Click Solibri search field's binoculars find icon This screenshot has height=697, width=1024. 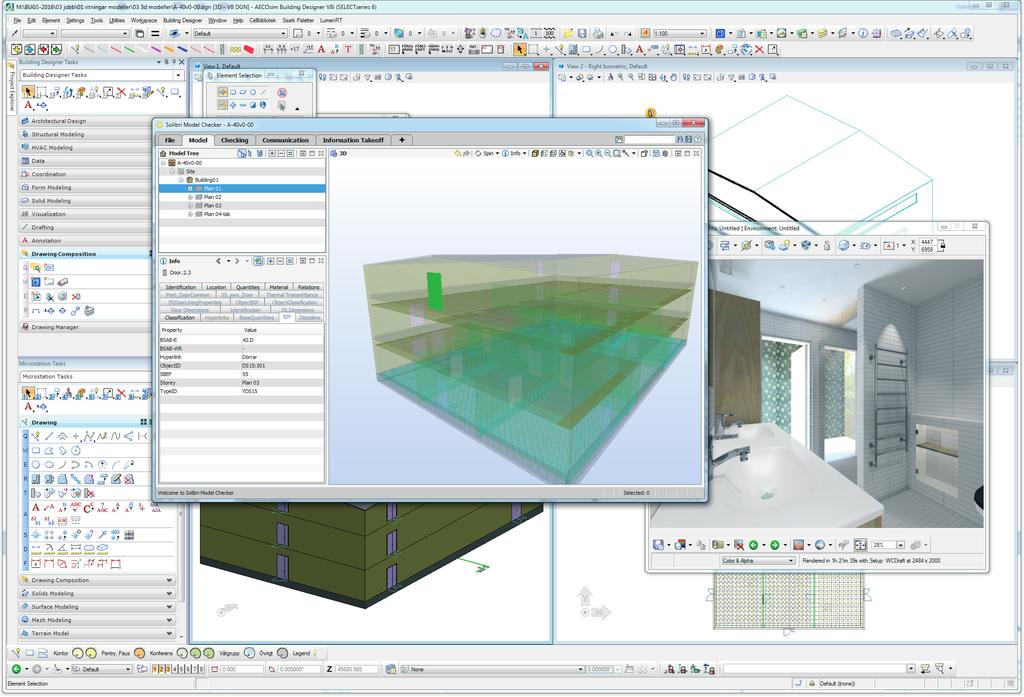point(680,139)
